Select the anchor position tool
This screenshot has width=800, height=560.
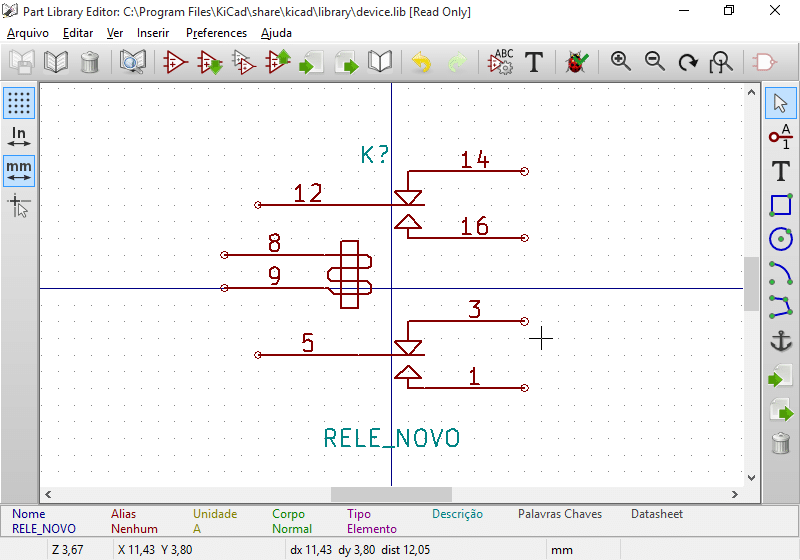pos(781,341)
